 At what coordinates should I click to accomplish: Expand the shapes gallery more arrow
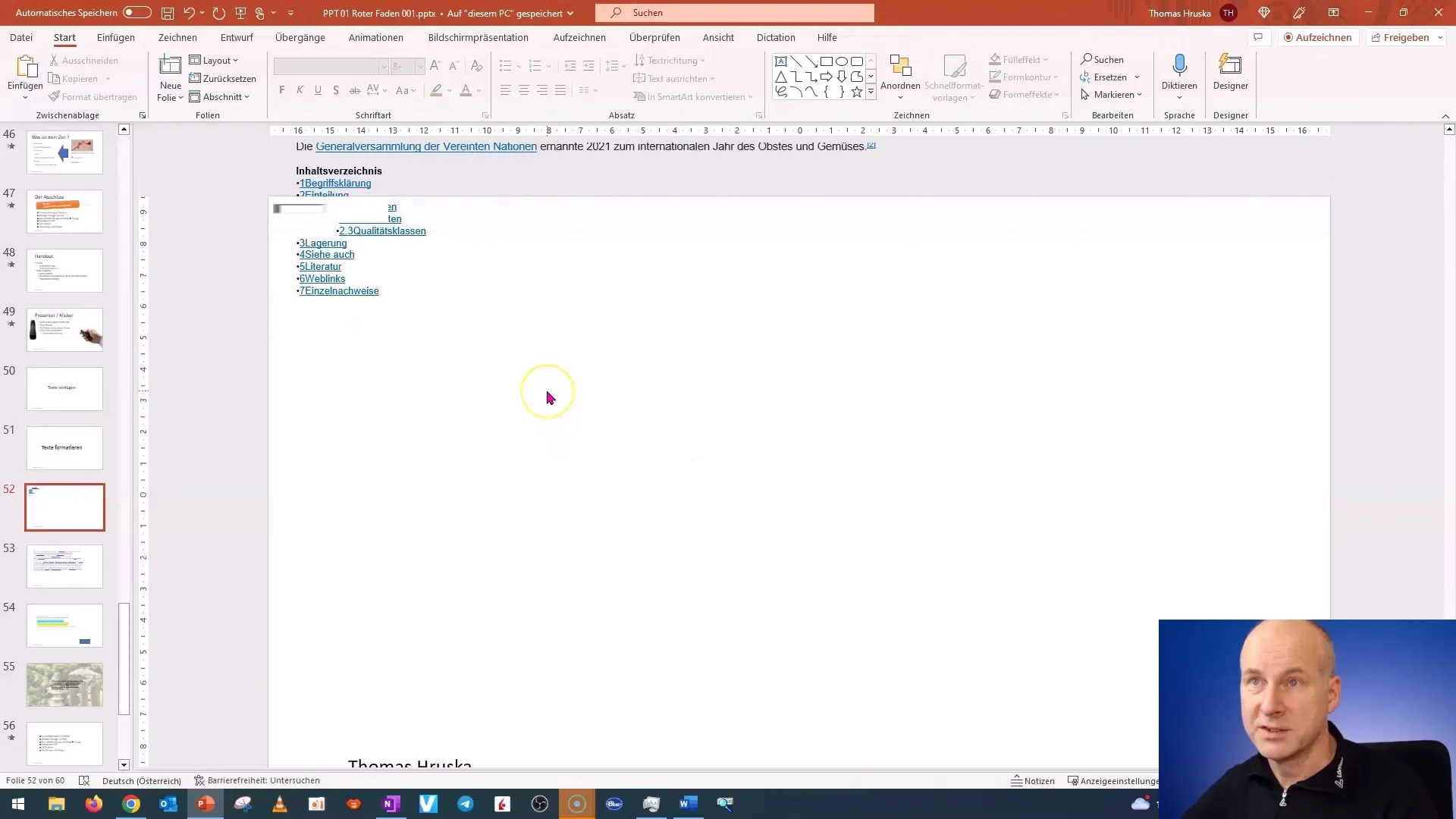point(871,92)
